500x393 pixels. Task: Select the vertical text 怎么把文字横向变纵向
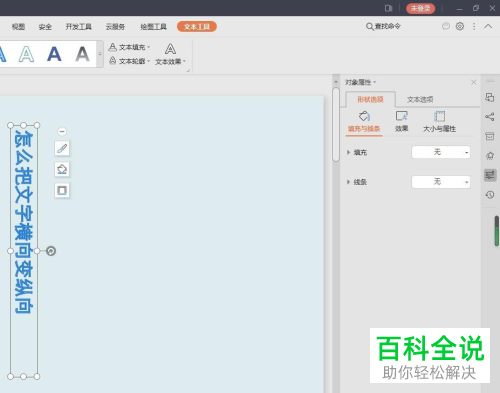point(24,222)
